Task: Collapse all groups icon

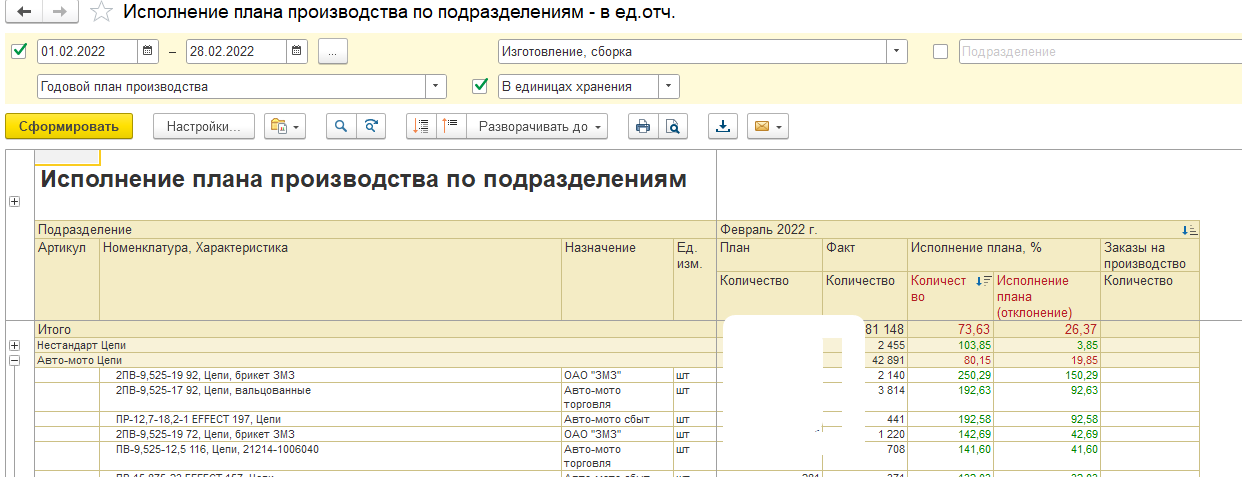Action: point(421,127)
